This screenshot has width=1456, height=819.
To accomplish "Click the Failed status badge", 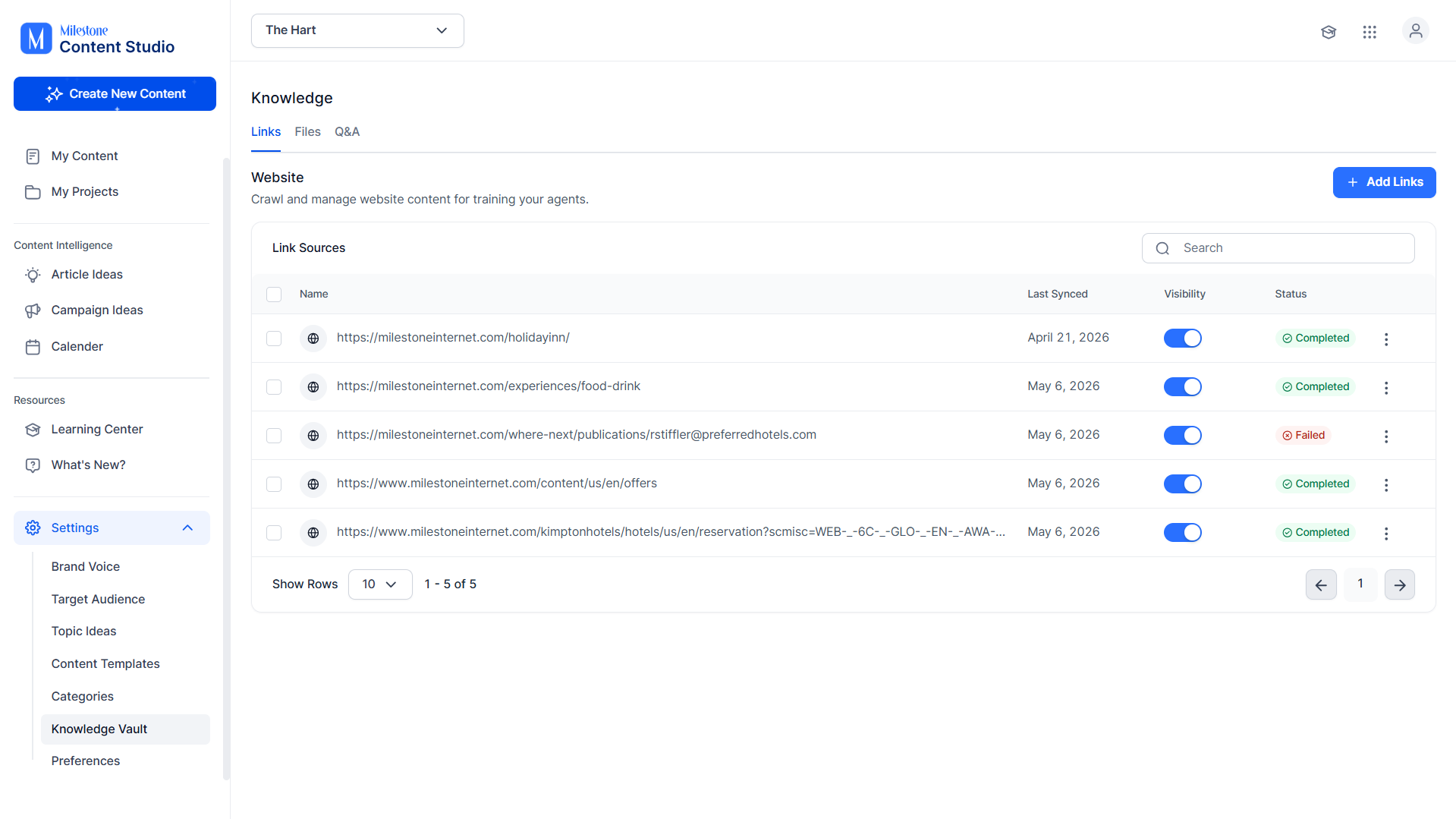I will [1303, 436].
